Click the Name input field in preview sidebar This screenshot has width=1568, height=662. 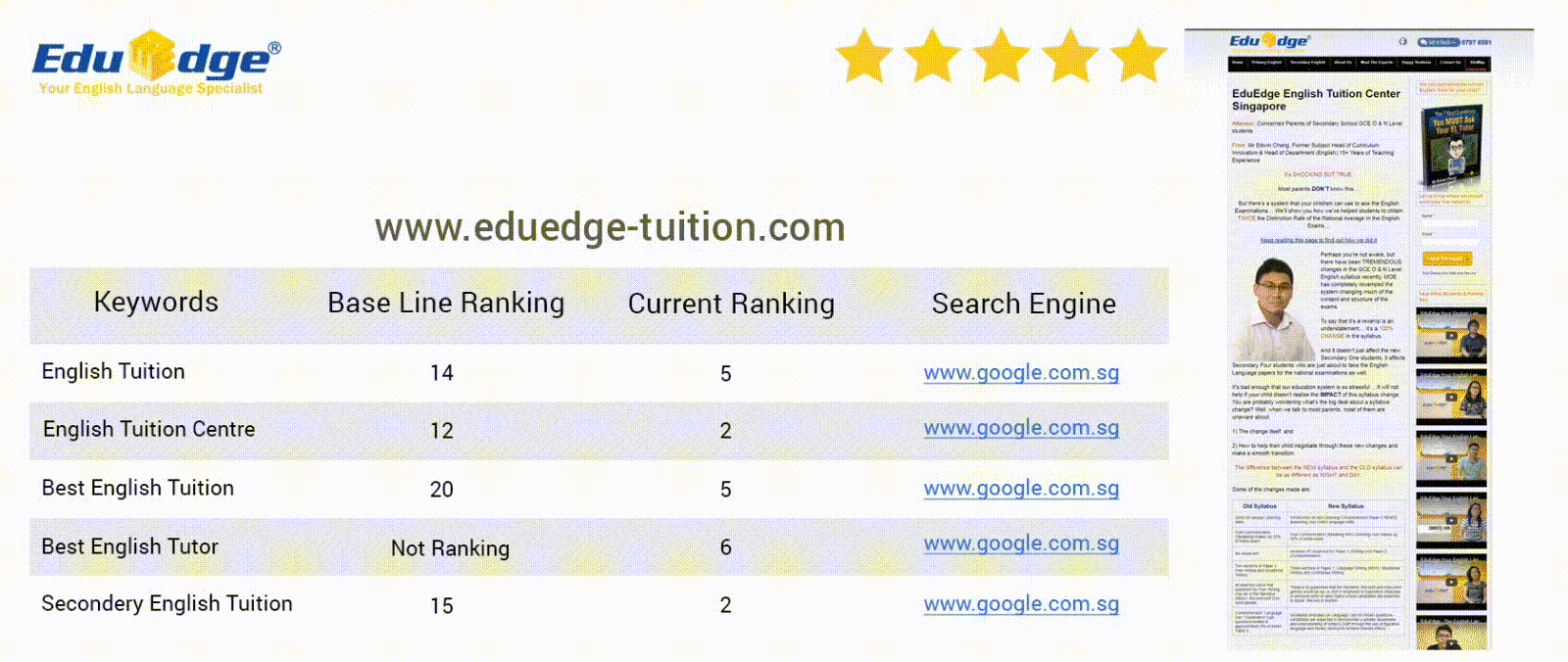(x=1448, y=223)
